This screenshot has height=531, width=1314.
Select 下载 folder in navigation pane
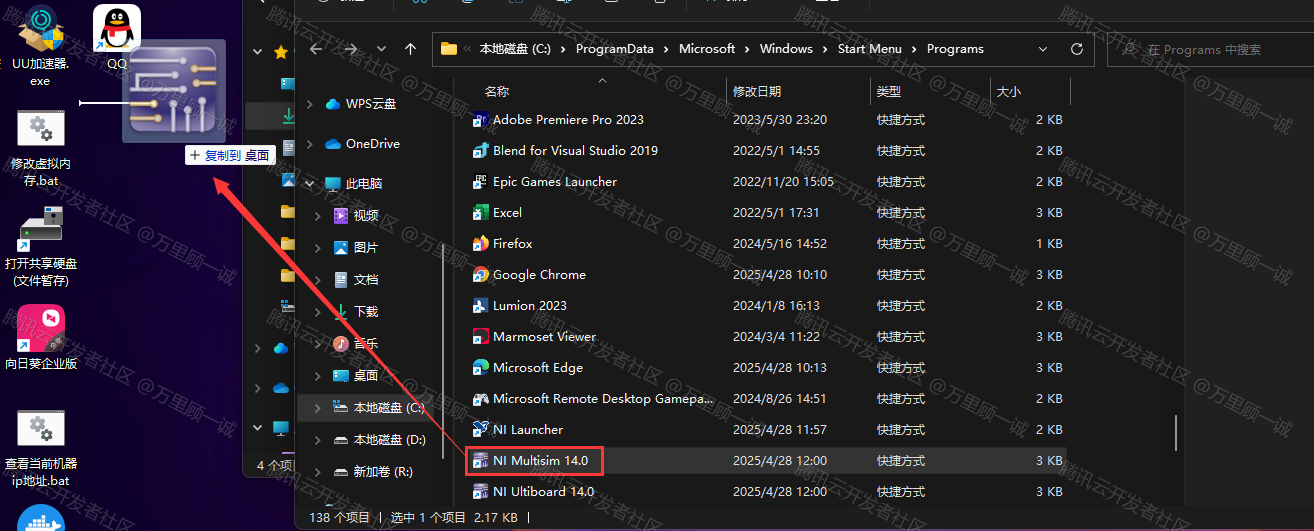(x=365, y=312)
